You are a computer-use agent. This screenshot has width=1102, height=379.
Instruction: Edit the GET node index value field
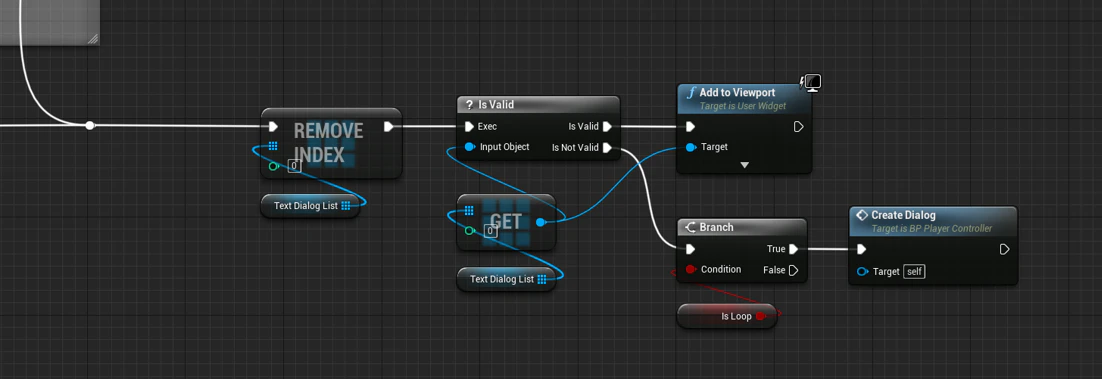point(491,231)
